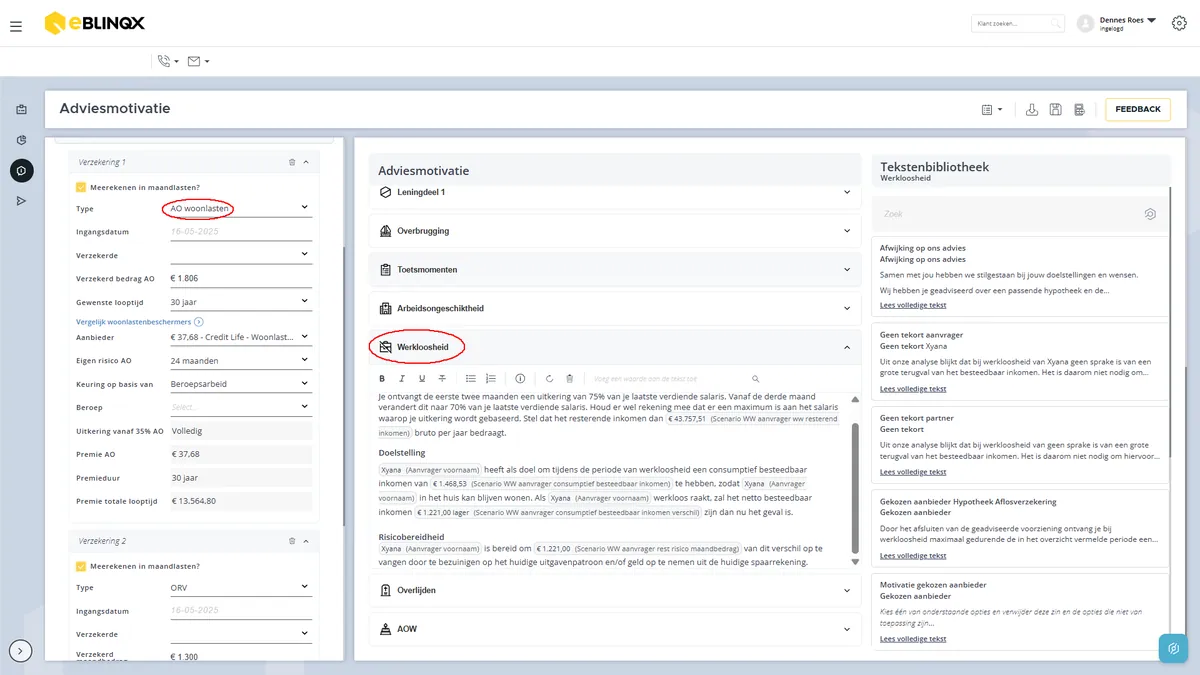Screen dimensions: 1200x675
Task: Open the Eigen risico AO dropdown
Action: (x=240, y=360)
